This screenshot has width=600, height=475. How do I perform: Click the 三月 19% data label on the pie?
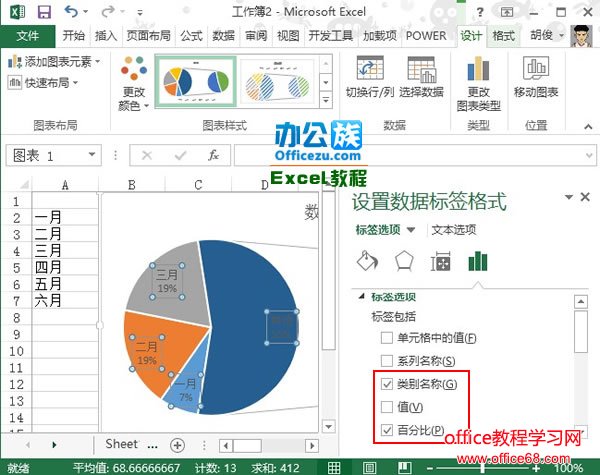167,281
